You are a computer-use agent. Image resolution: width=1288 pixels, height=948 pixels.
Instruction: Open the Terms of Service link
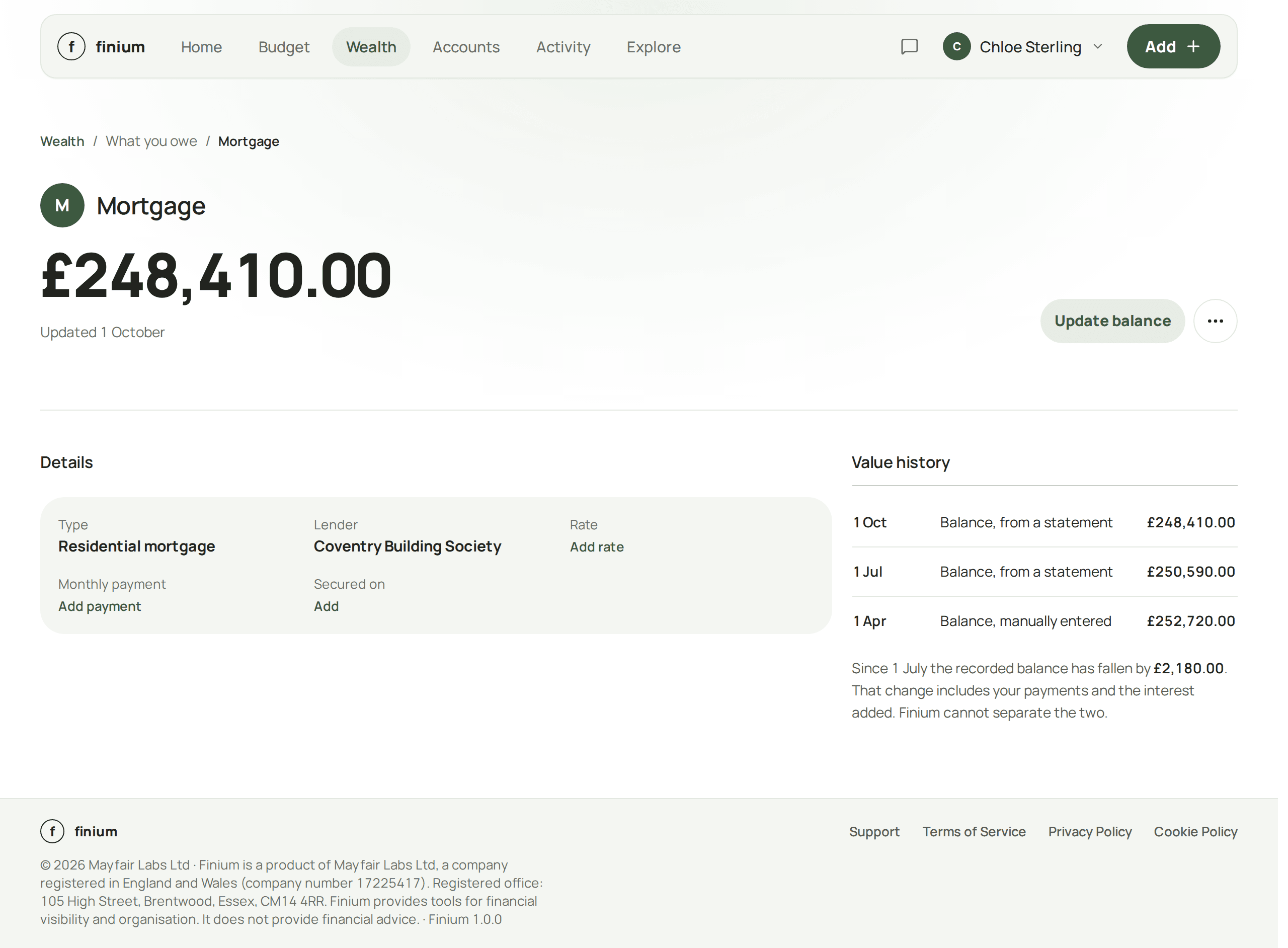974,831
